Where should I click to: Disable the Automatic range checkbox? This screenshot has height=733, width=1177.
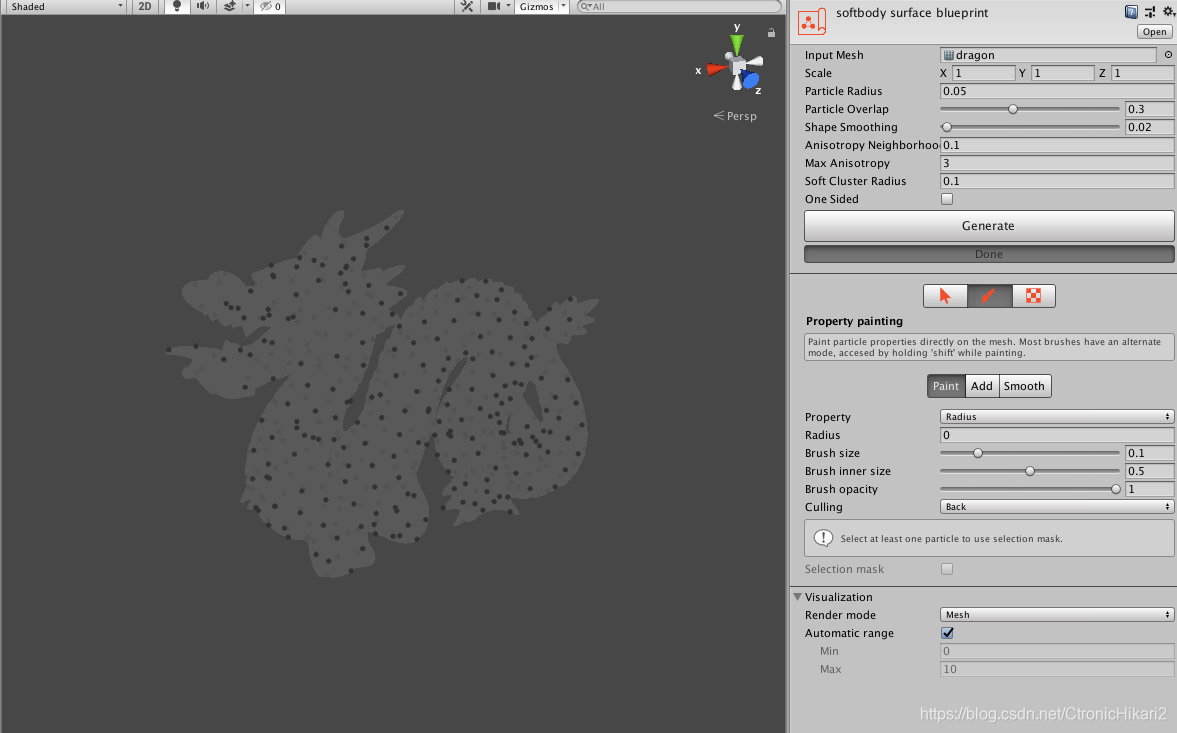click(x=947, y=633)
